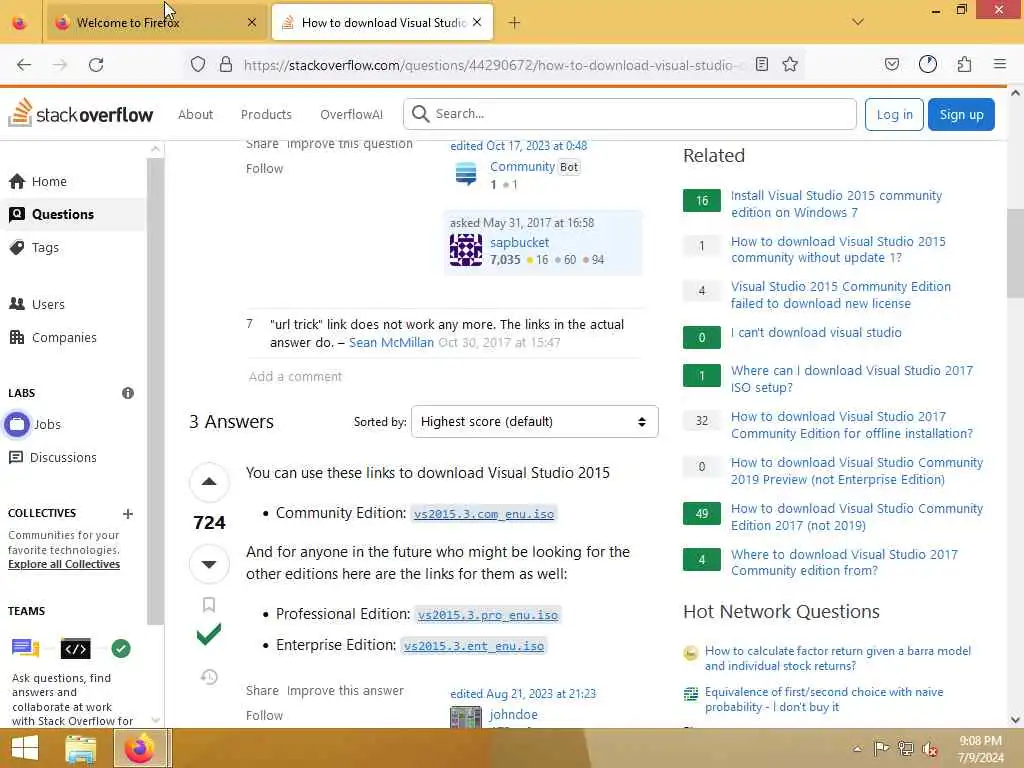
Task: Downvote the answer with 724 score
Action: coord(209,564)
